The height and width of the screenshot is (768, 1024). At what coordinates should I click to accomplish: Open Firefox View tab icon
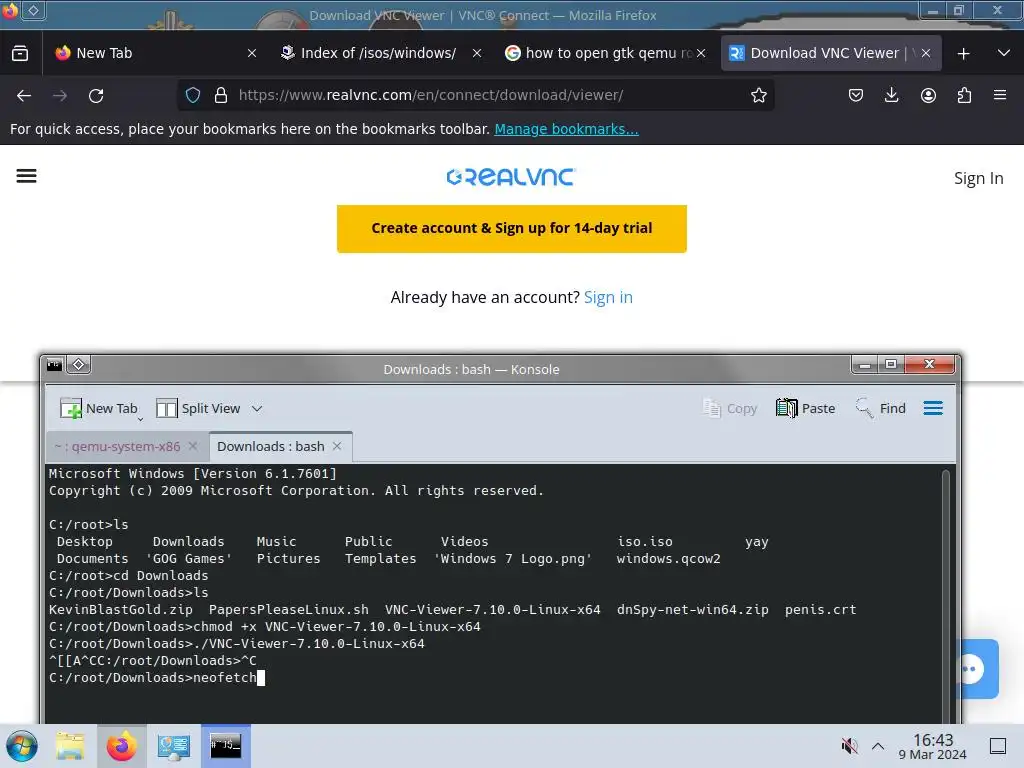[20, 53]
